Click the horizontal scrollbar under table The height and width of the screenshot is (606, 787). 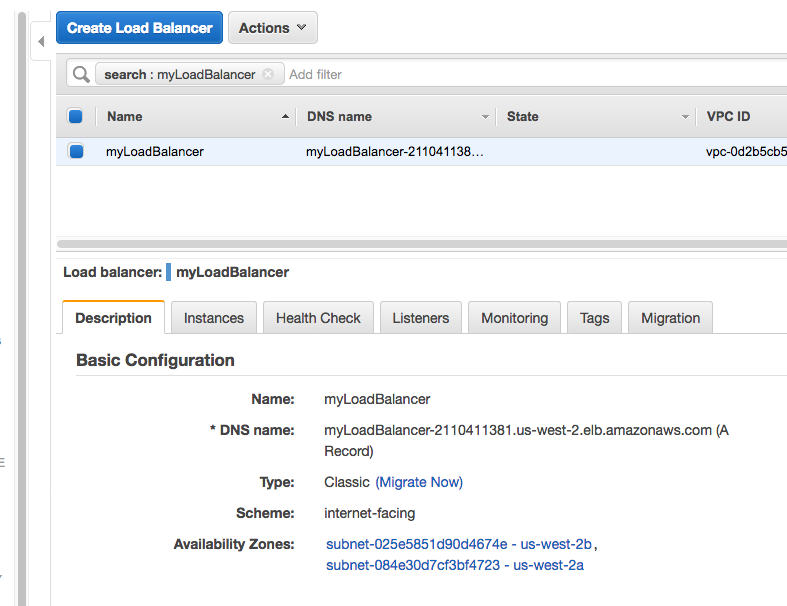coord(422,244)
